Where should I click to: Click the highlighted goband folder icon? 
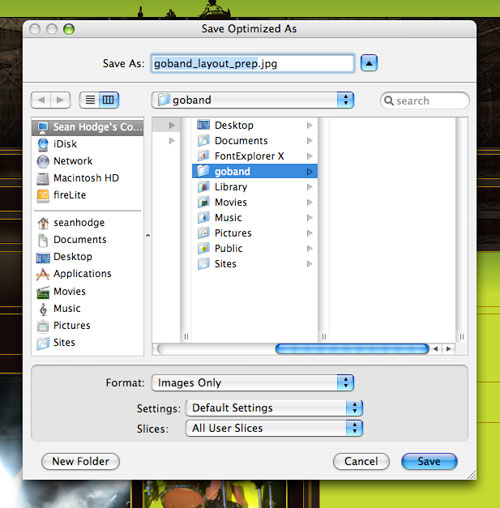point(204,171)
